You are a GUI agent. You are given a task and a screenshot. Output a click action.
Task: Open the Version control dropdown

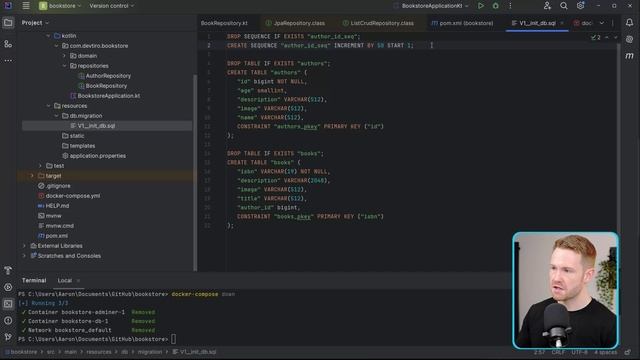point(111,6)
